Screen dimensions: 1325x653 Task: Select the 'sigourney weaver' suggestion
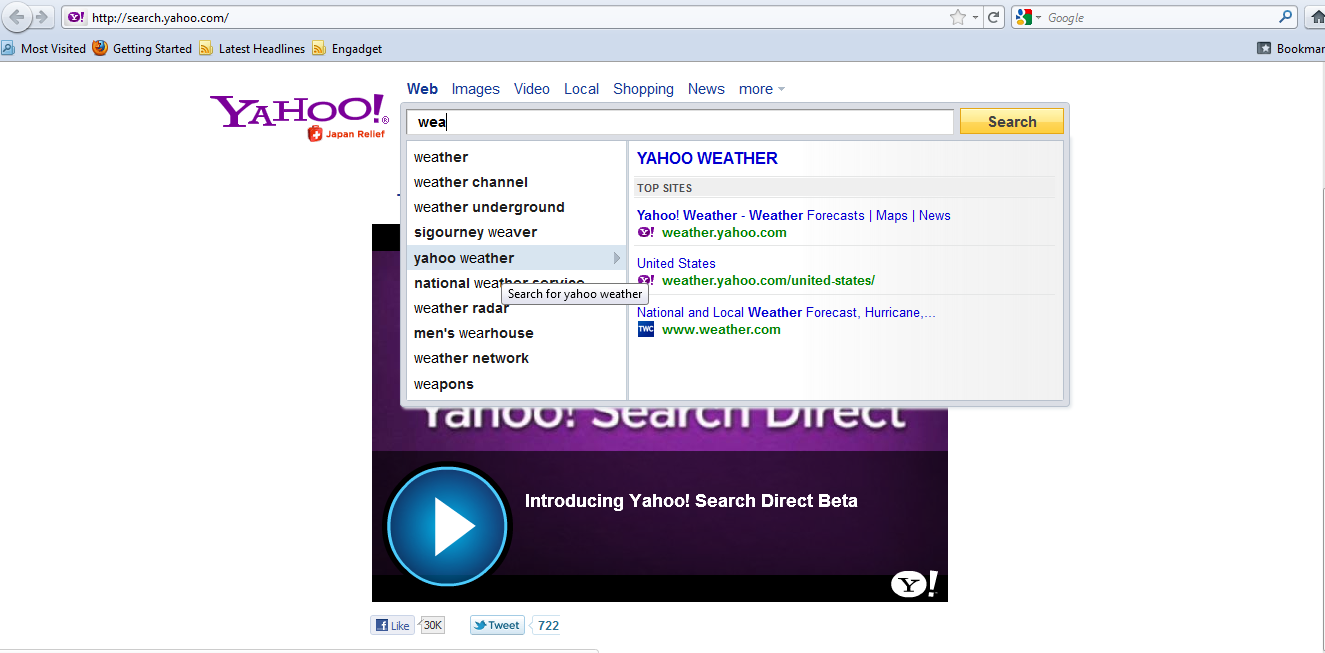click(x=517, y=232)
